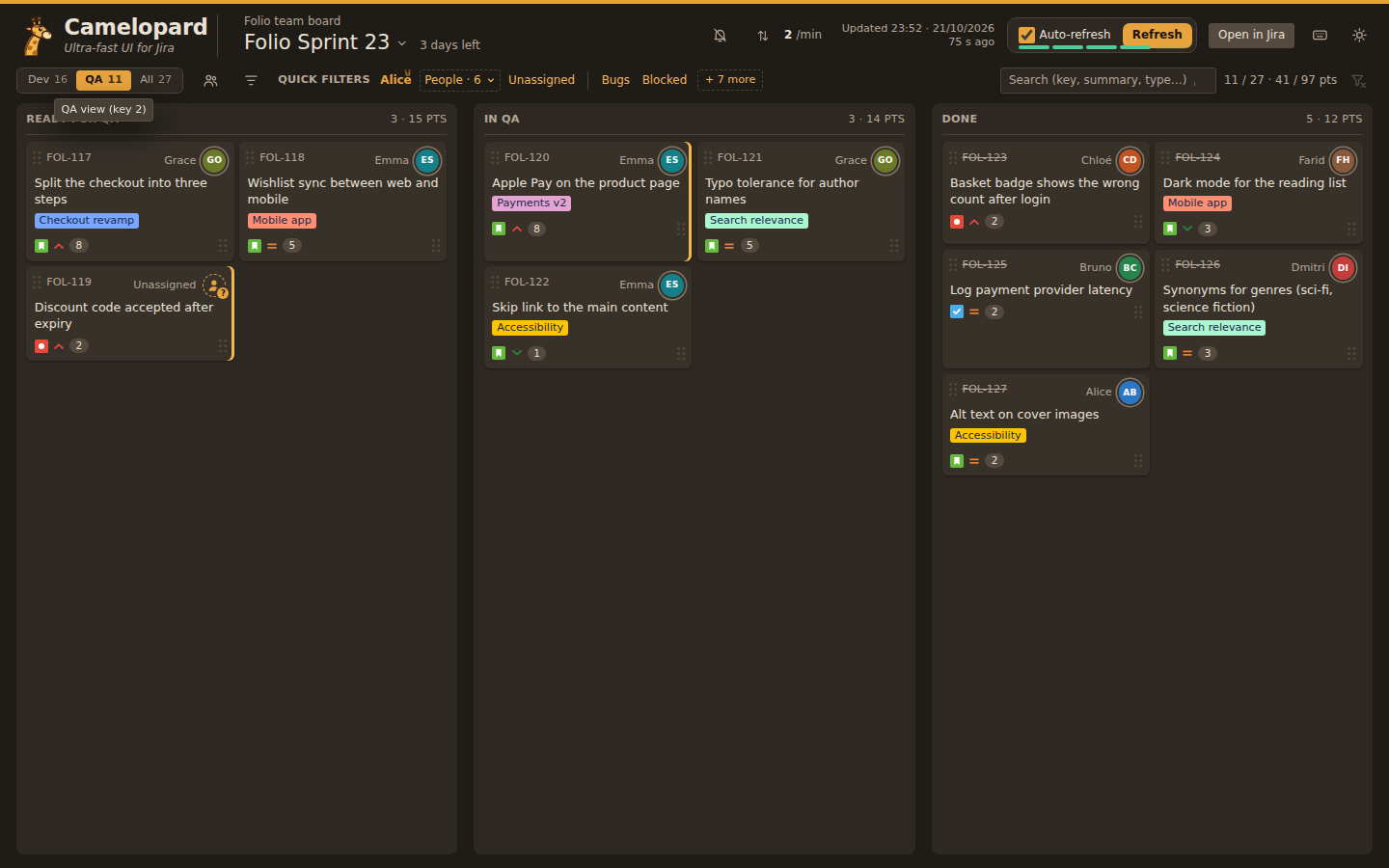Open the people grouping icon
Screen dimensions: 1389x868
coord(210,80)
